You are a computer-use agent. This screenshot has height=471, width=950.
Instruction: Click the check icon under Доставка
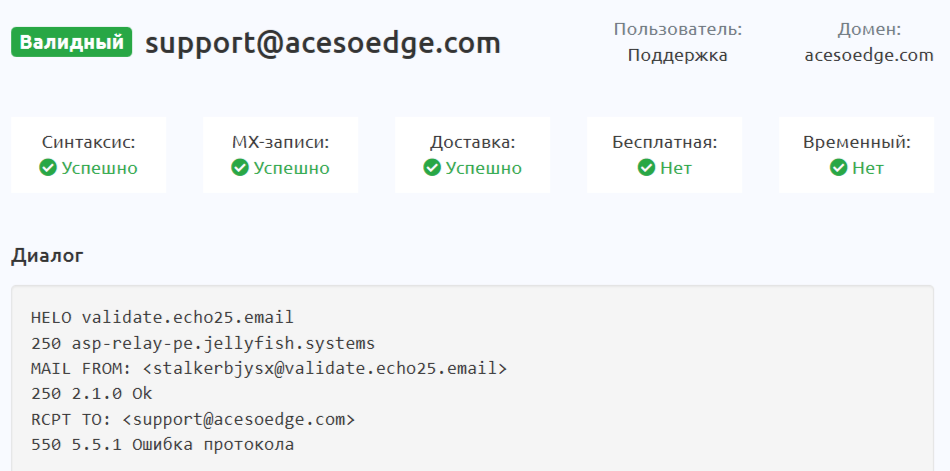tap(431, 168)
